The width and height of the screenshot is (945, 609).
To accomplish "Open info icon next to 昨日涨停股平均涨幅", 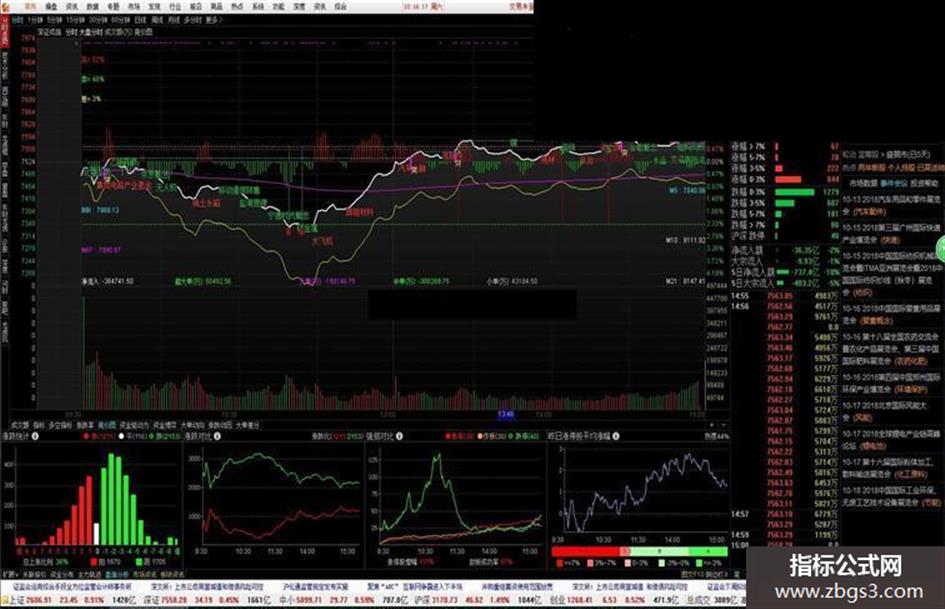I will pos(616,436).
